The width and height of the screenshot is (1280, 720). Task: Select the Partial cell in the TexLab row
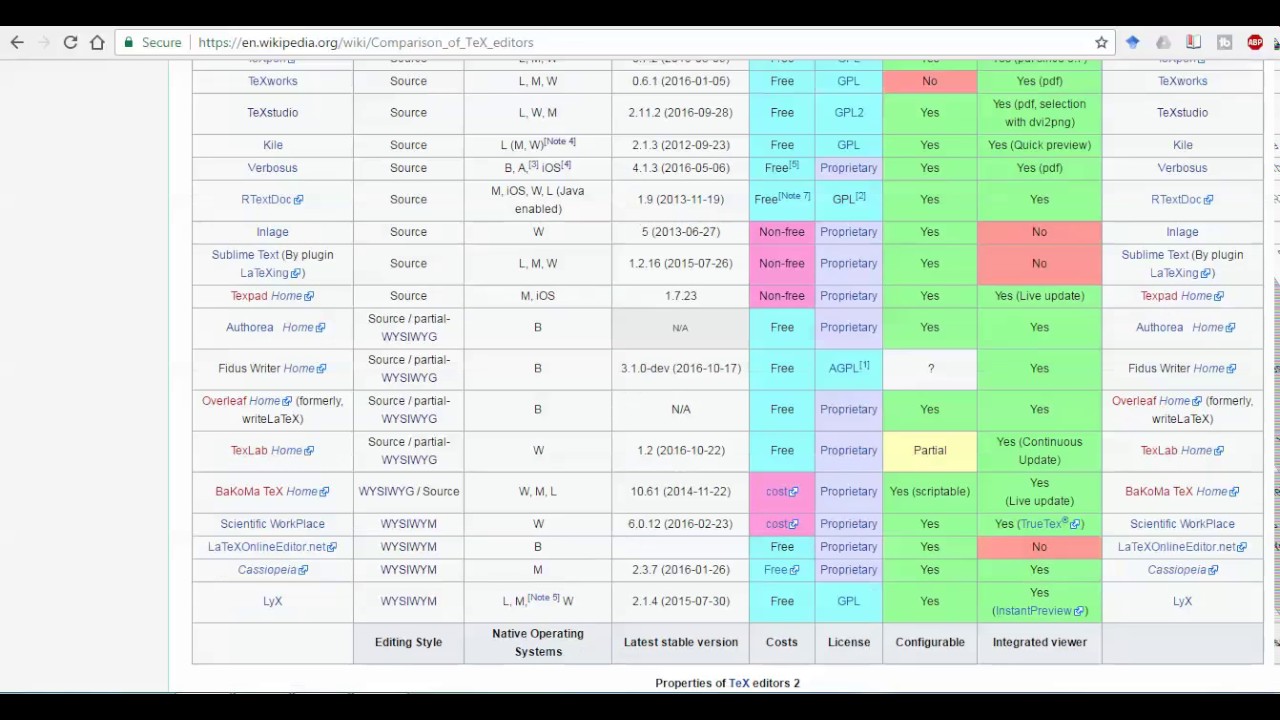[x=930, y=450]
